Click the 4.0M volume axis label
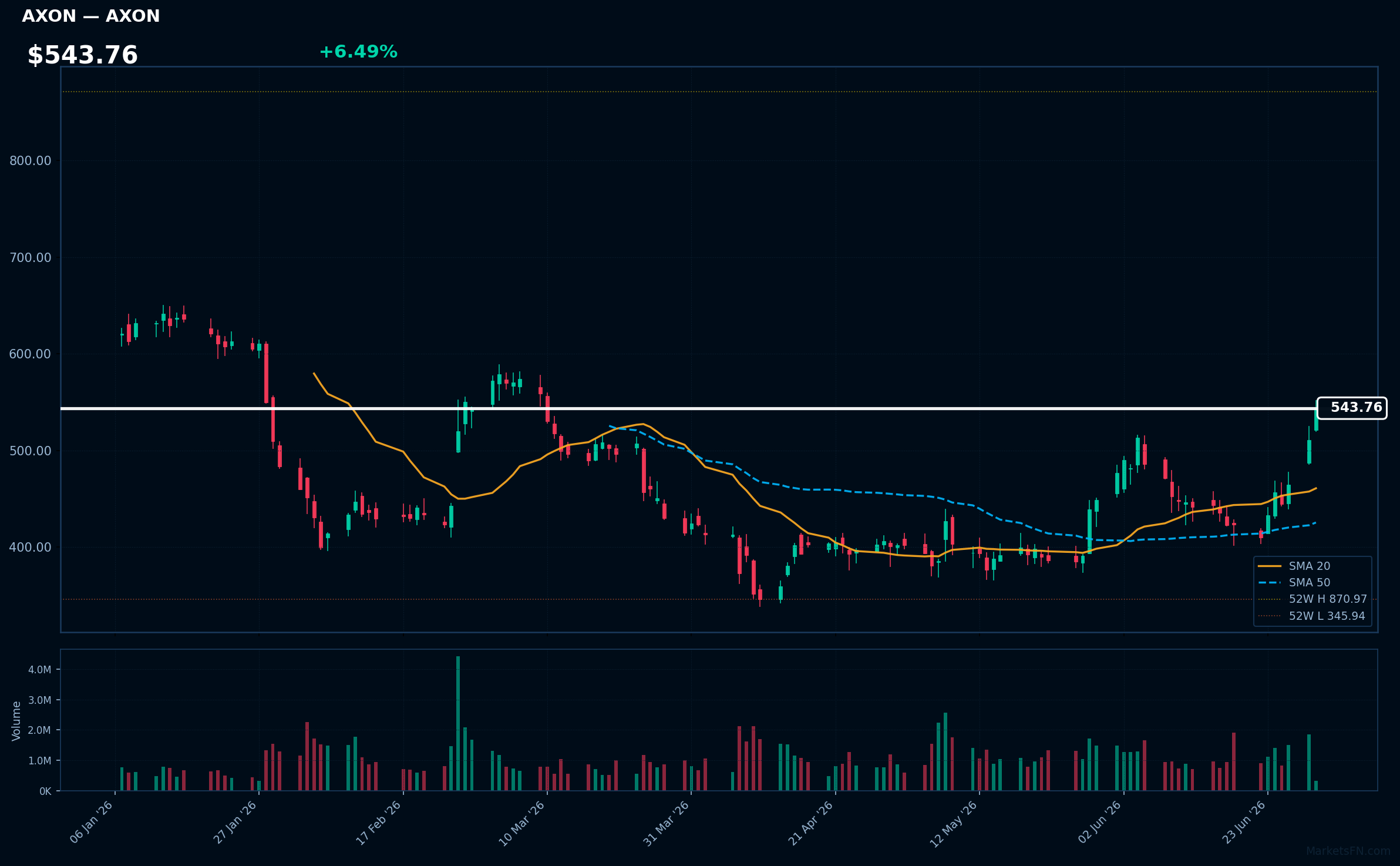This screenshot has width=1400, height=866. 40,670
